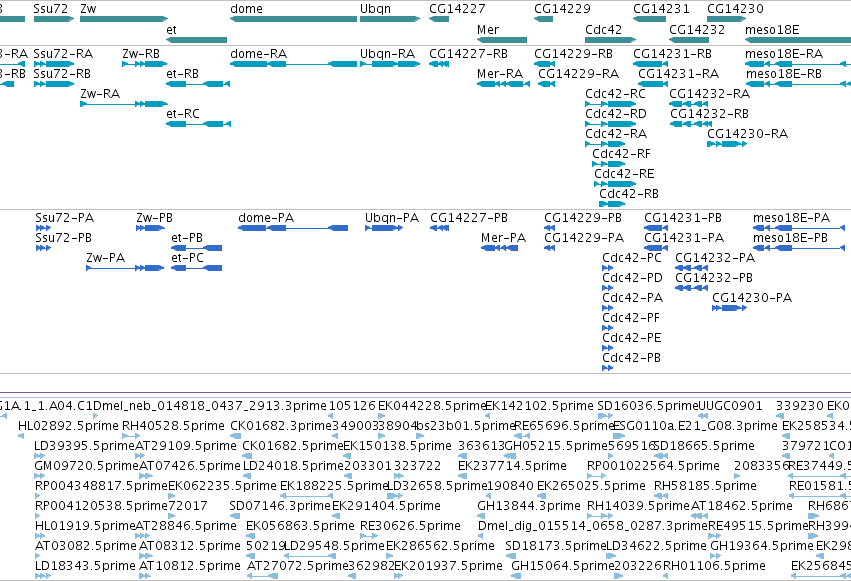Click the Ssu72 gene arrow
The image size is (851, 581).
[54, 19]
